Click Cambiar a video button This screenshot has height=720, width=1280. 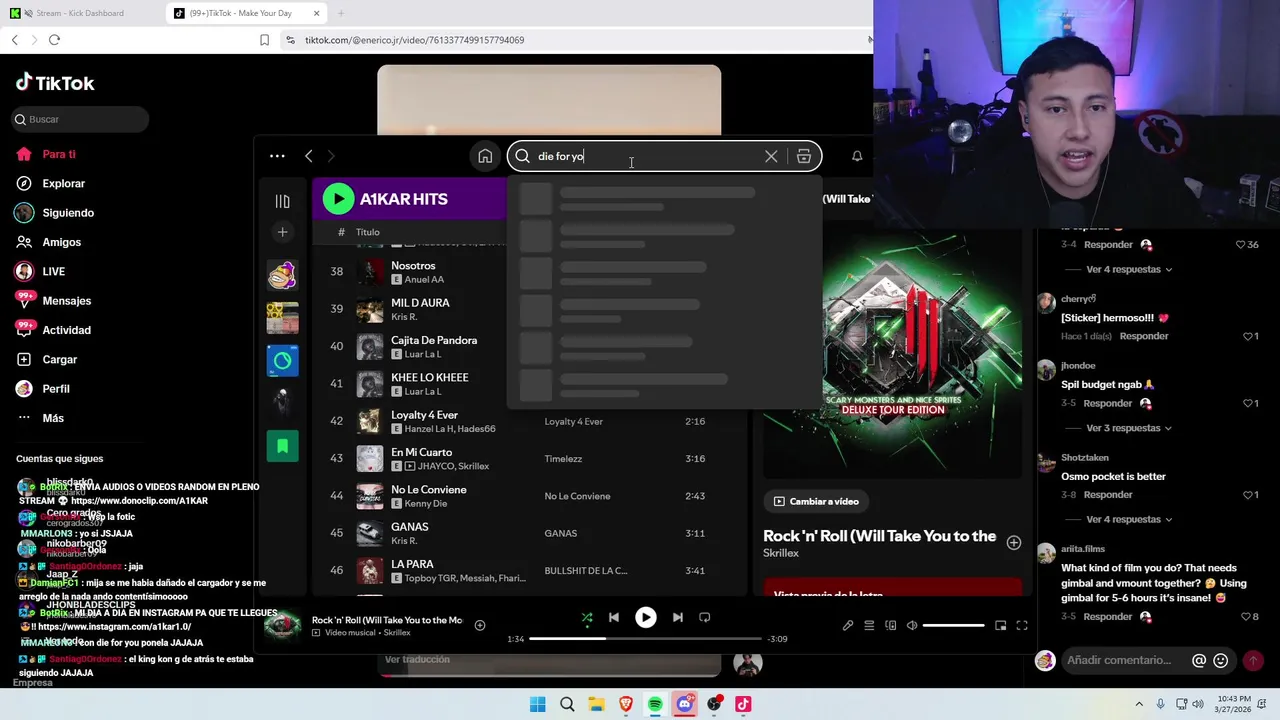point(816,501)
